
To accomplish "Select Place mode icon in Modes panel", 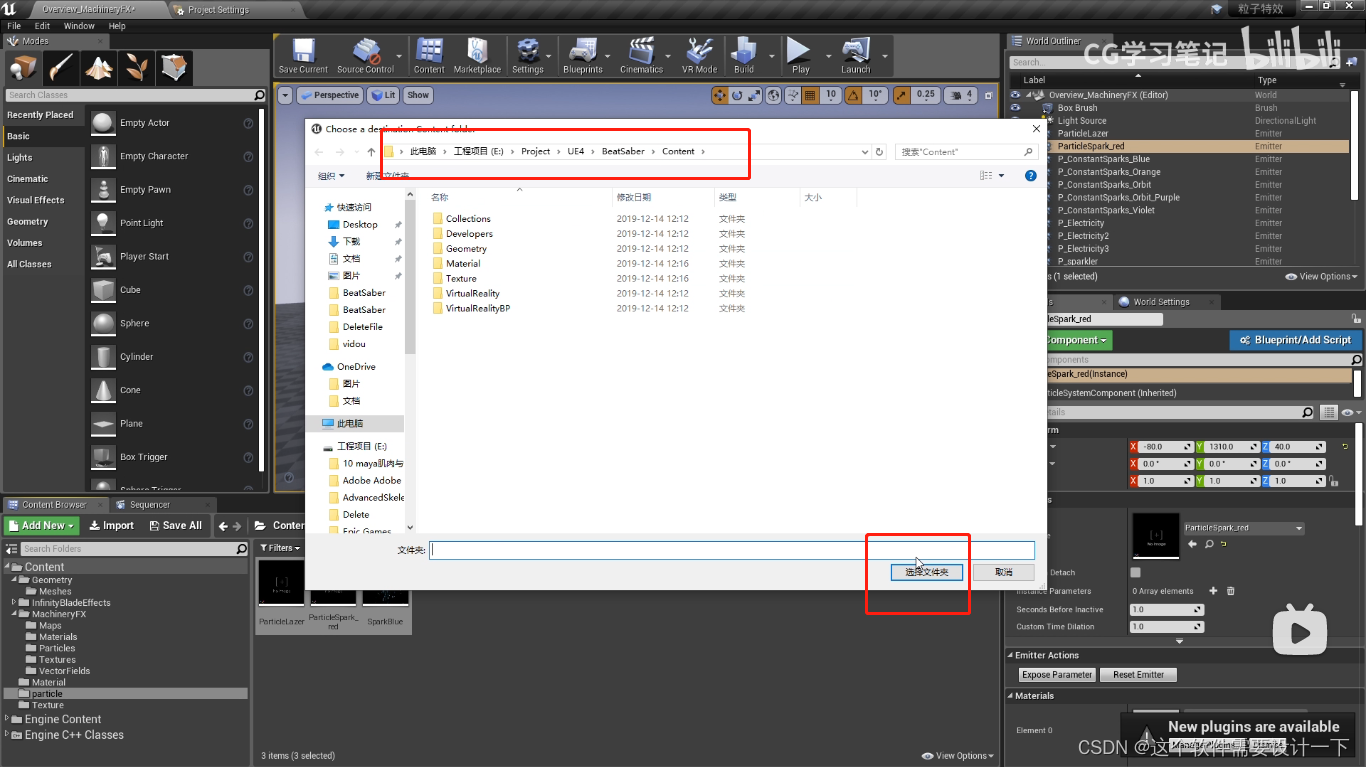I will (x=23, y=67).
